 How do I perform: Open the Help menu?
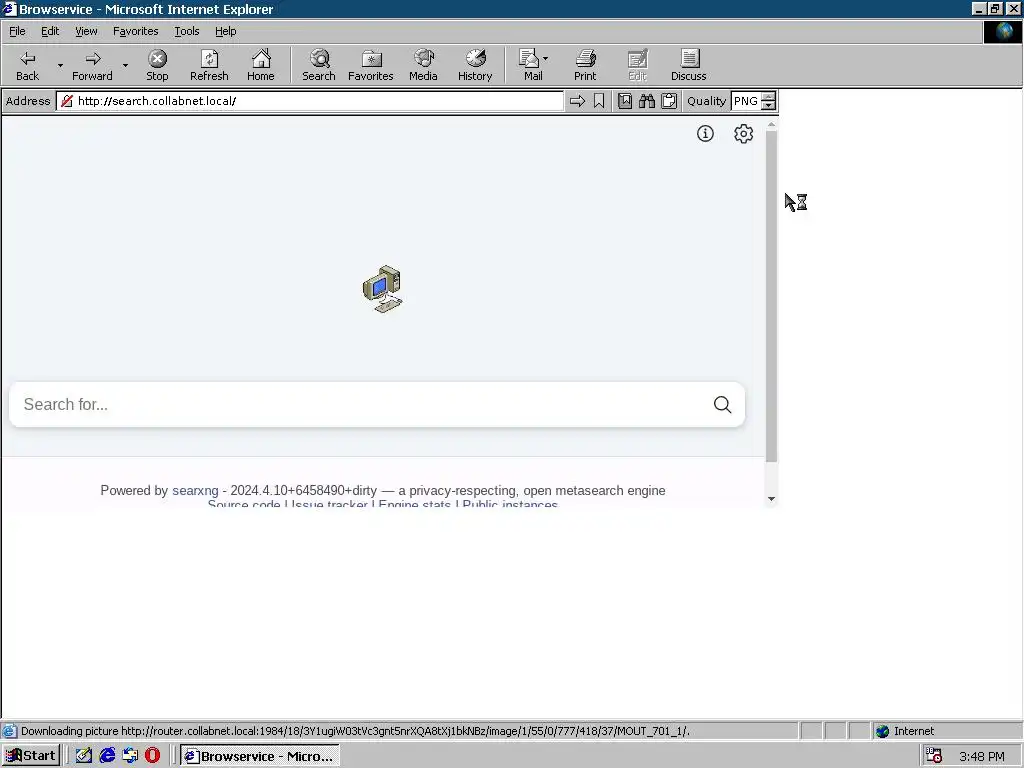pos(225,31)
